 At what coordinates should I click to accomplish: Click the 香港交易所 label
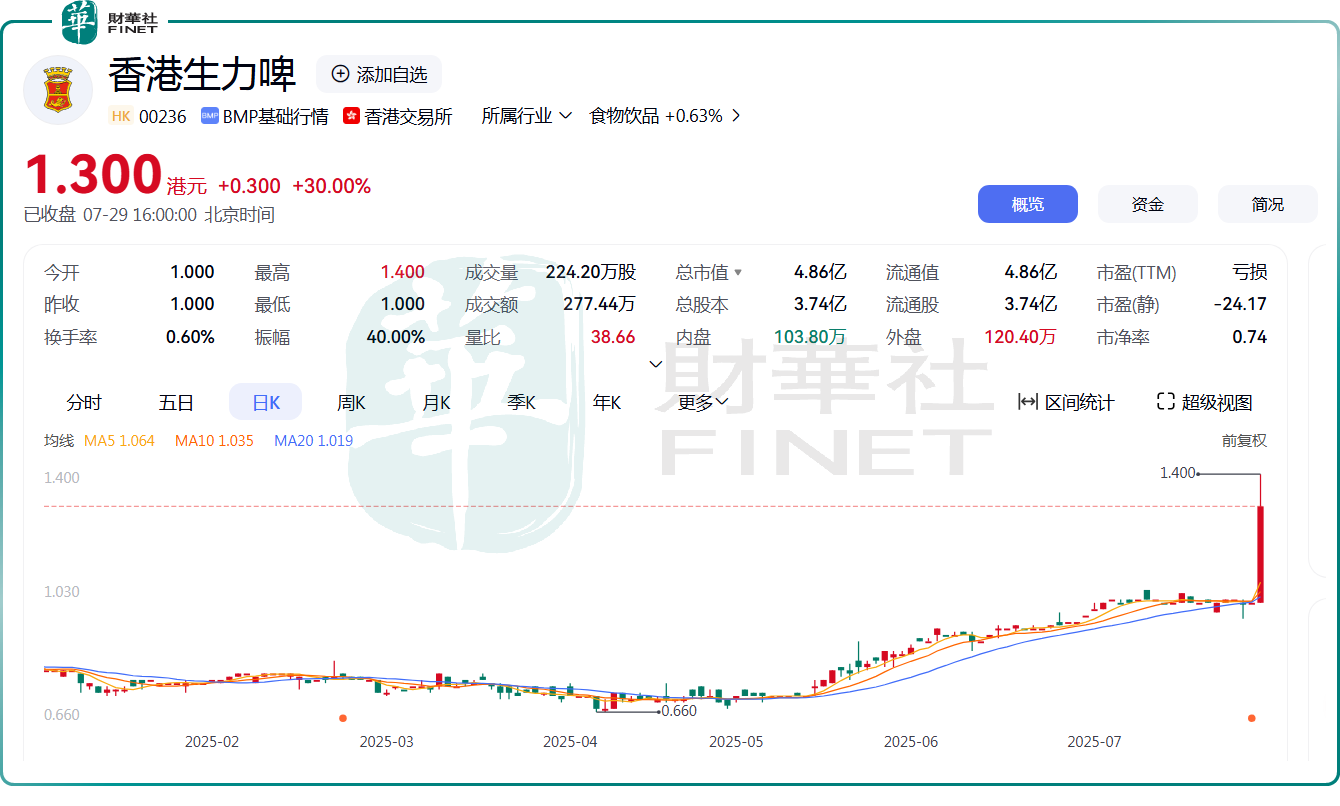click(408, 116)
